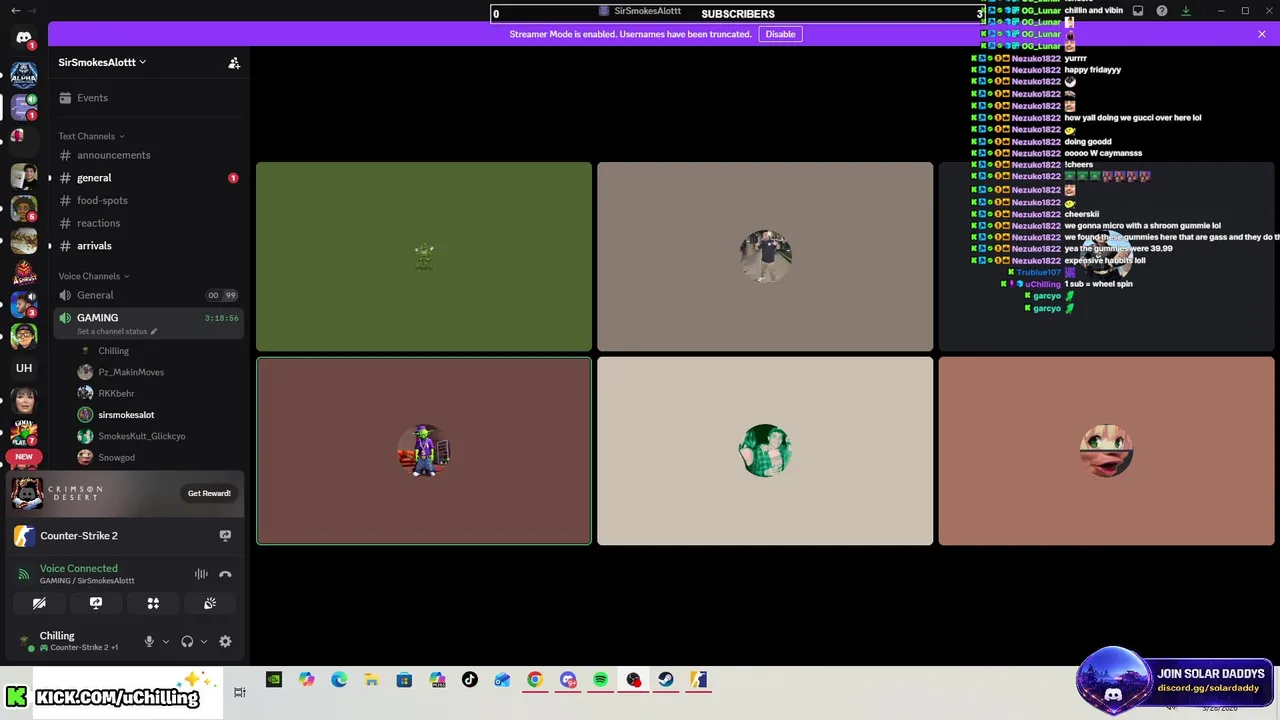The image size is (1280, 720).
Task: Dismiss the Streamer Mode banner
Action: [1262, 34]
